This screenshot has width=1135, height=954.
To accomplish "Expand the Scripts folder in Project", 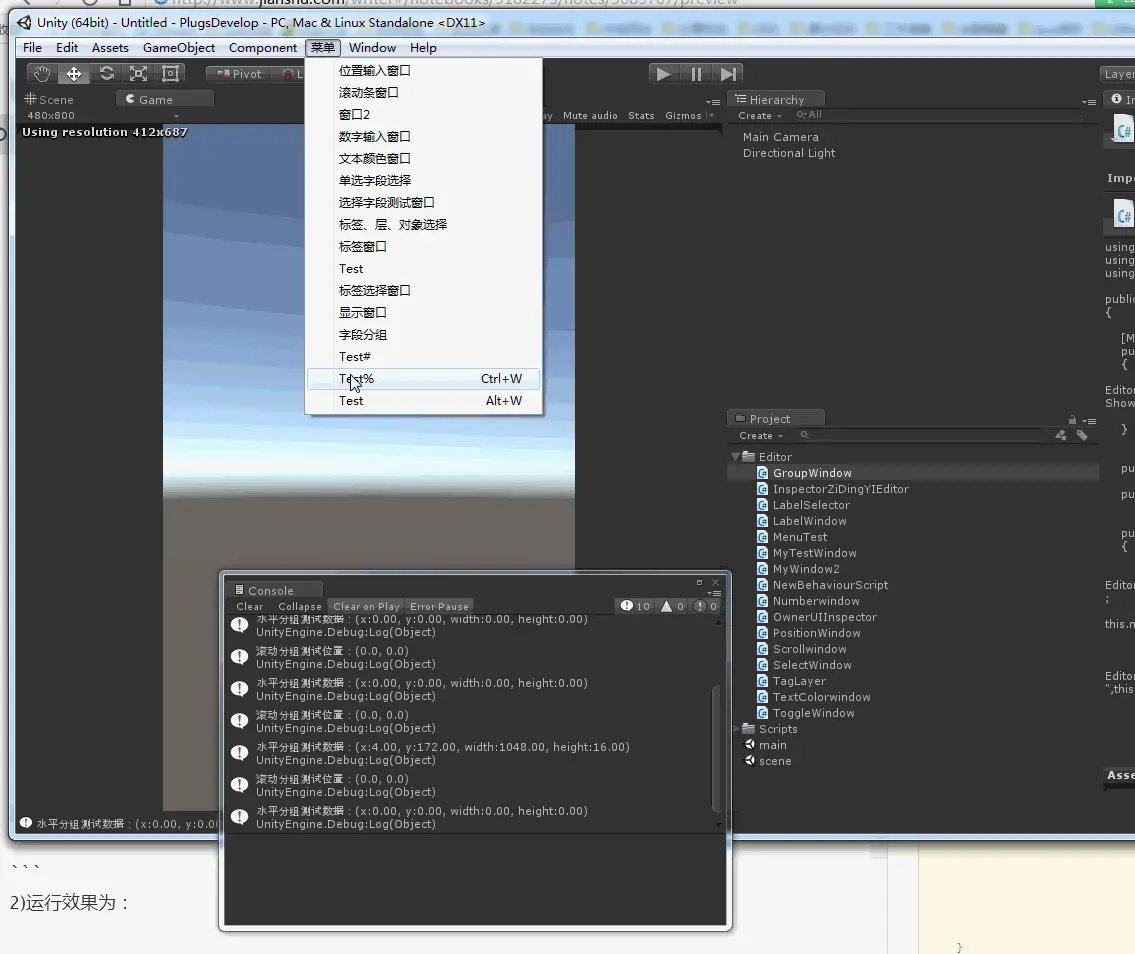I will pos(736,729).
